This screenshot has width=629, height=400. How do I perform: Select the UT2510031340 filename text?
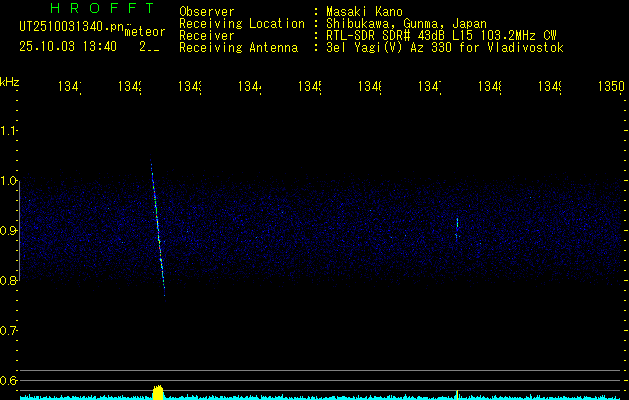(69, 26)
